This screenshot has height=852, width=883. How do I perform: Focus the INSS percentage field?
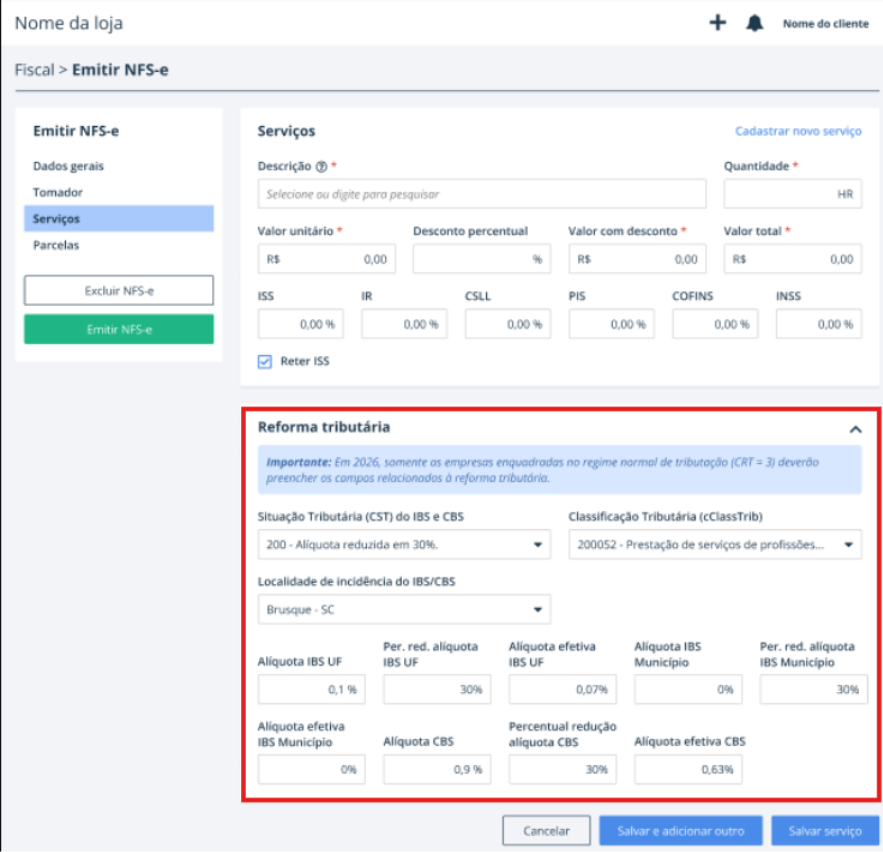[819, 324]
